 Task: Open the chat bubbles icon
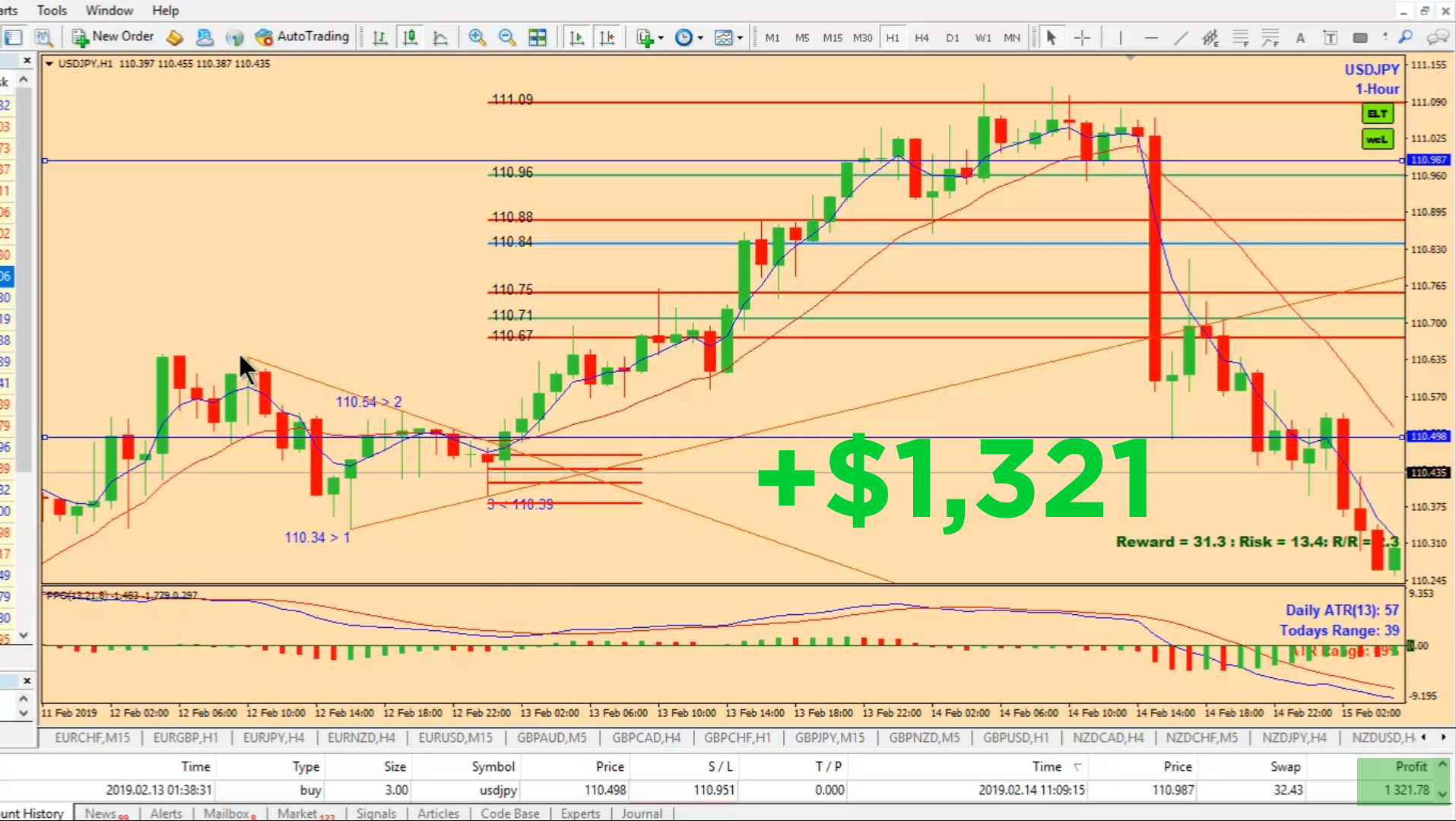pos(1437,36)
